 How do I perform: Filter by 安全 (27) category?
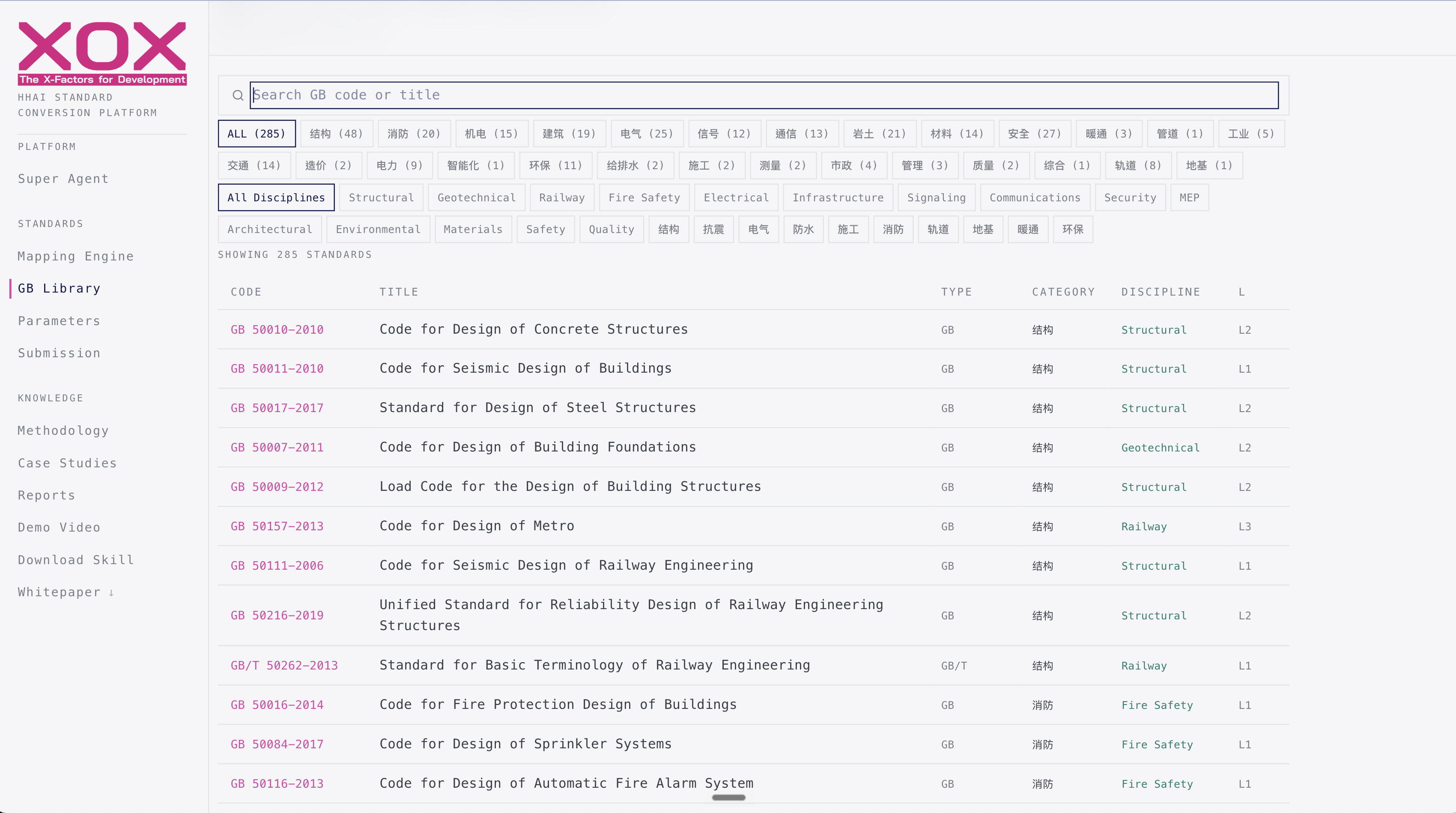click(1034, 134)
